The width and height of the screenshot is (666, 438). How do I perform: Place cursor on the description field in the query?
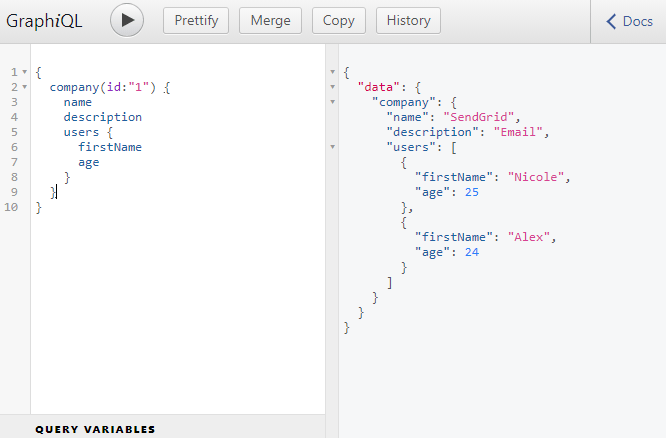[102, 117]
